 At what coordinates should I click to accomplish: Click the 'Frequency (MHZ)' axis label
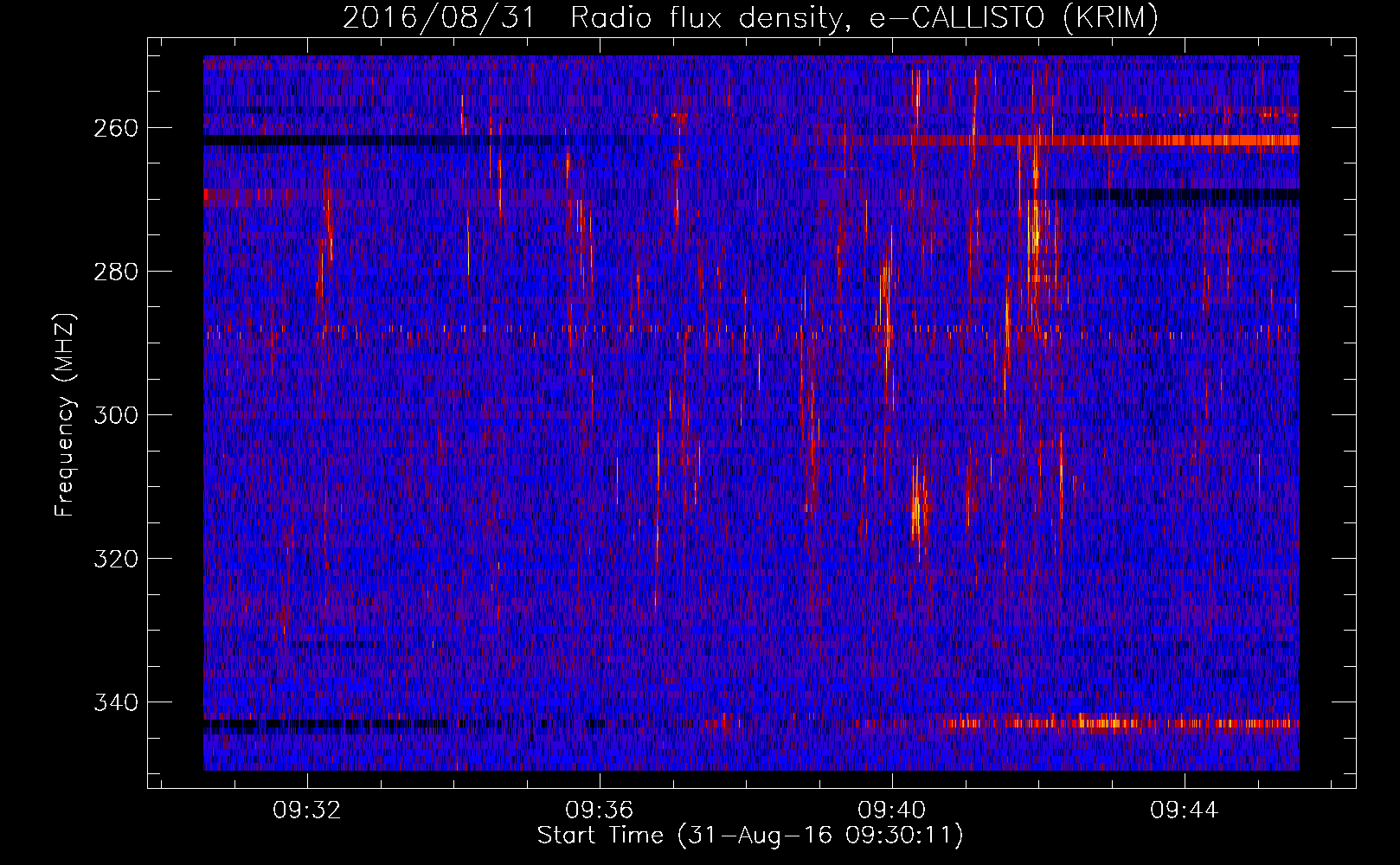65,414
